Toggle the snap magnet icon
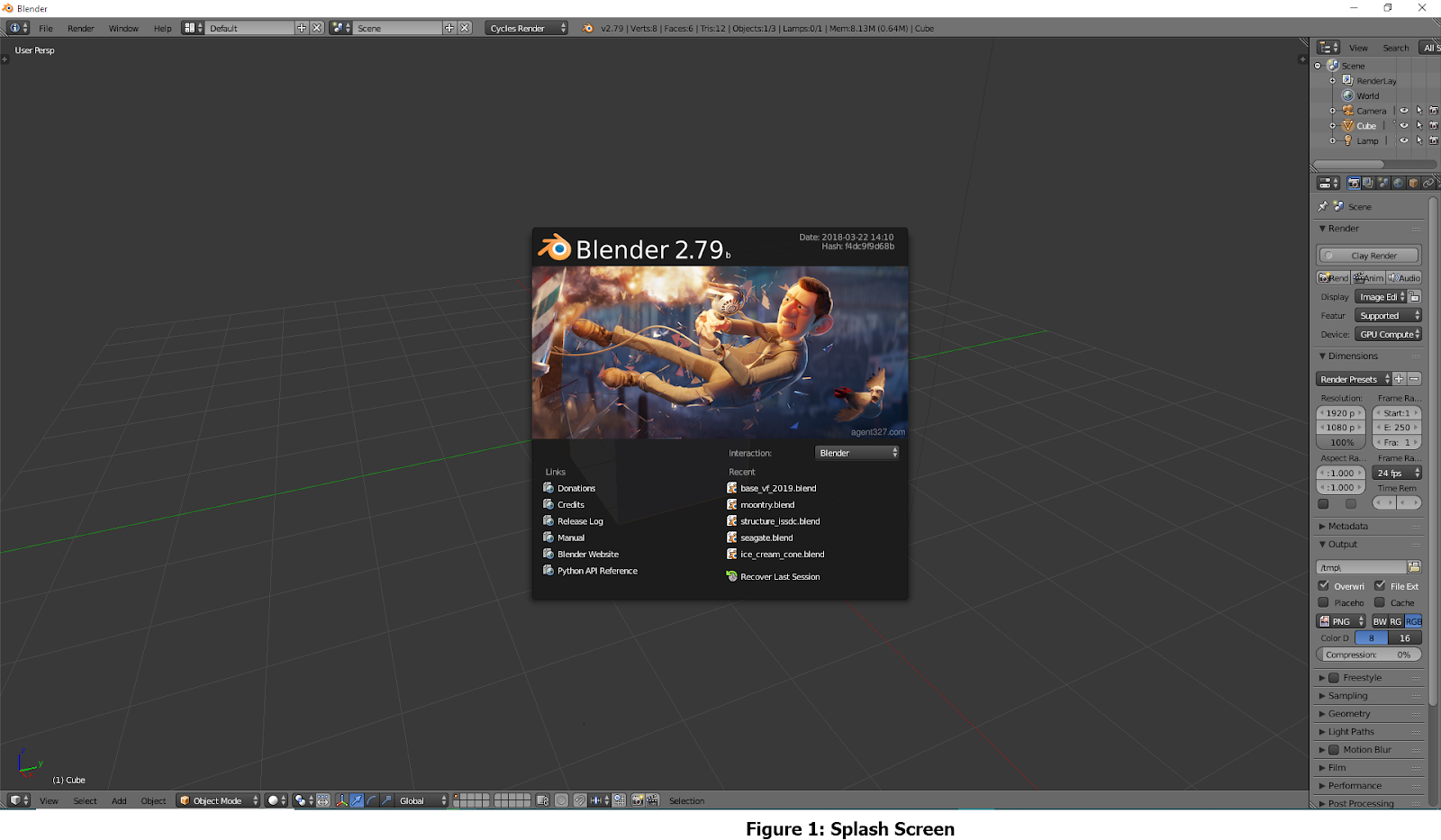The width and height of the screenshot is (1441, 840). pyautogui.click(x=580, y=800)
